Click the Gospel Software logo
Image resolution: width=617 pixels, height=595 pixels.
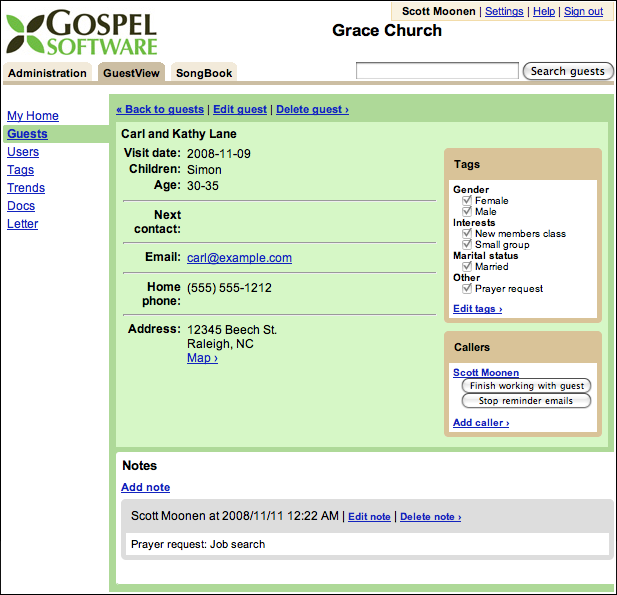[81, 33]
